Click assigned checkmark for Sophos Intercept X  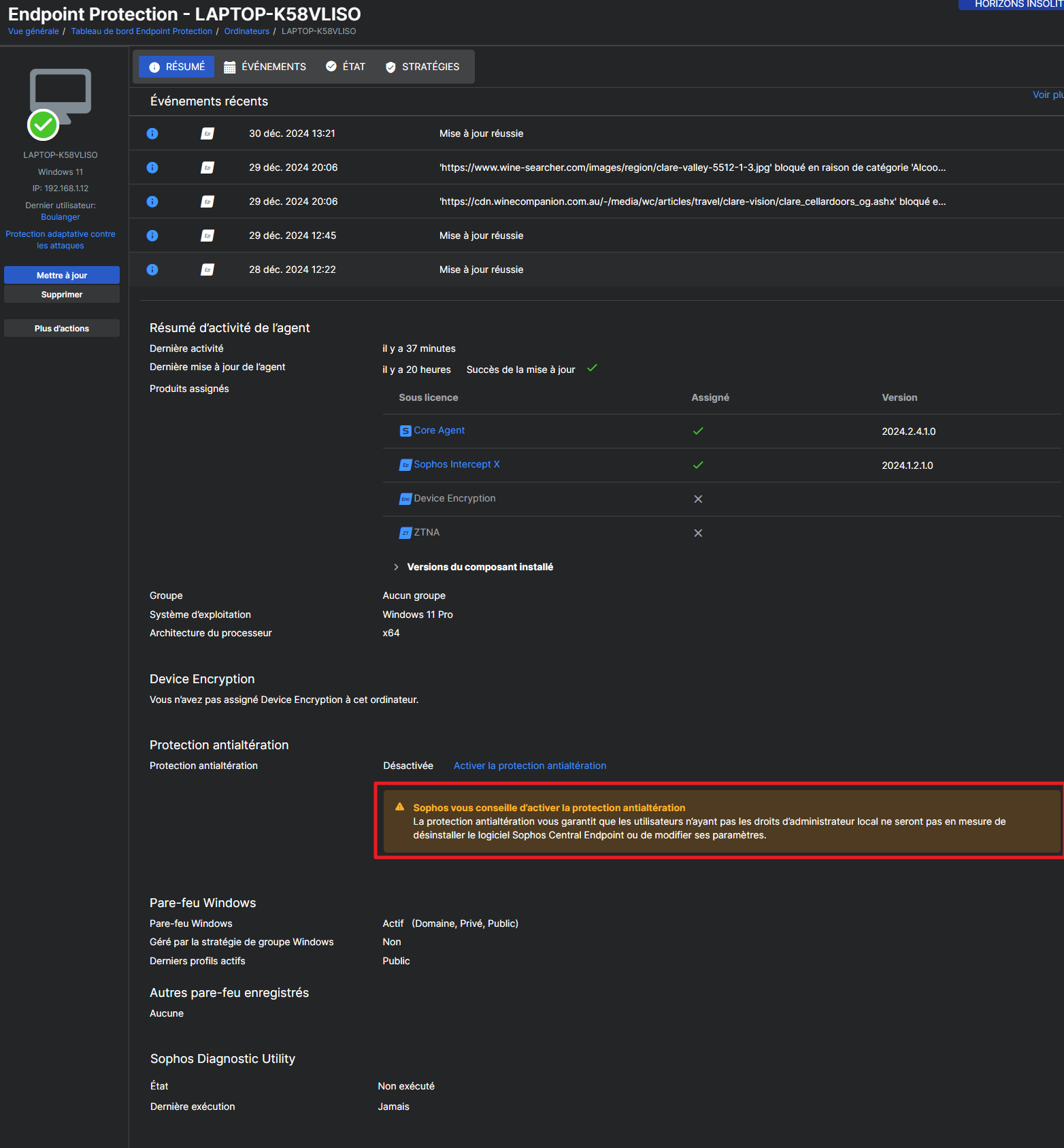pos(698,465)
